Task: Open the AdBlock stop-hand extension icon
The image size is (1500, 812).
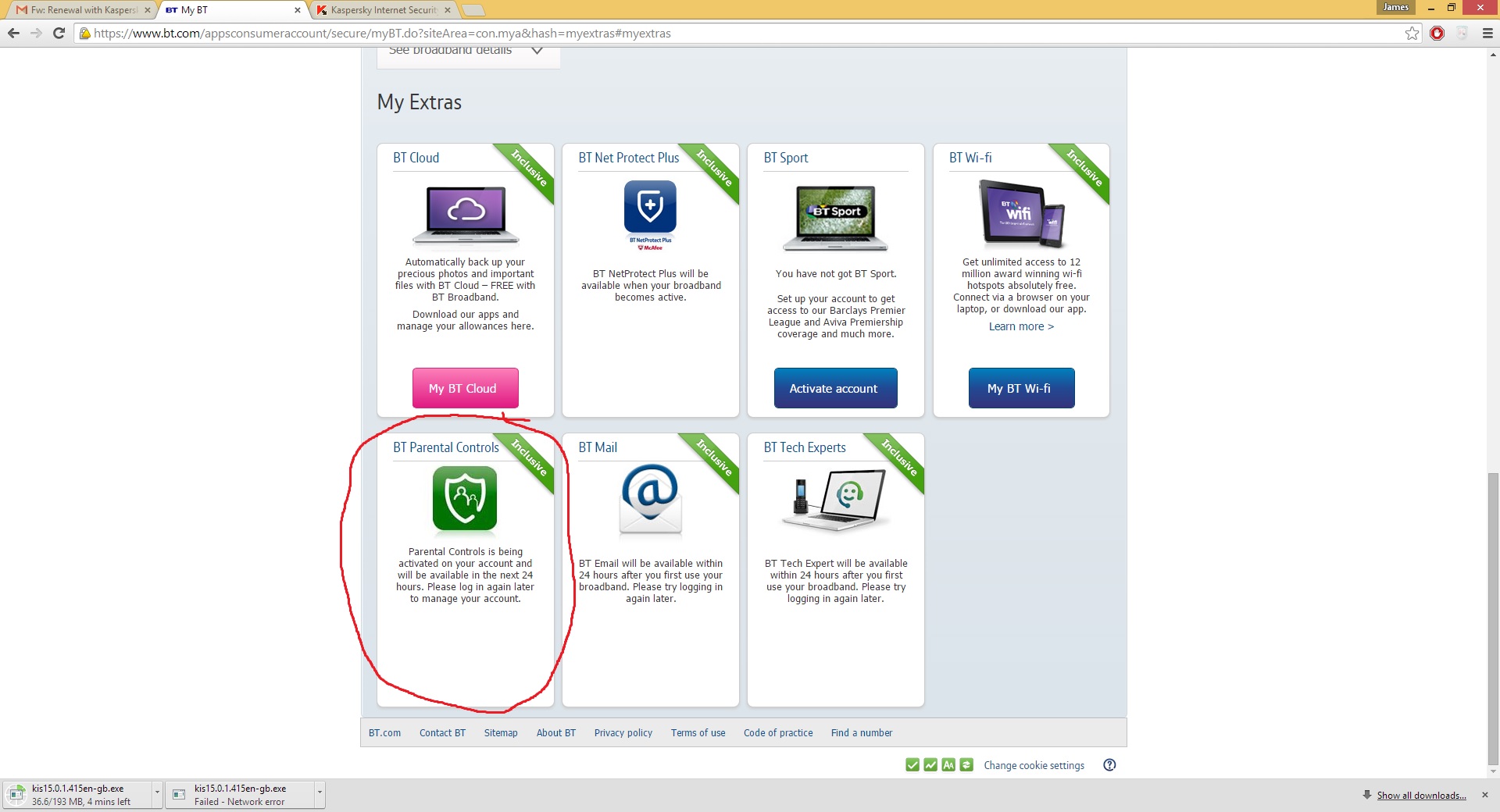Action: coord(1437,33)
